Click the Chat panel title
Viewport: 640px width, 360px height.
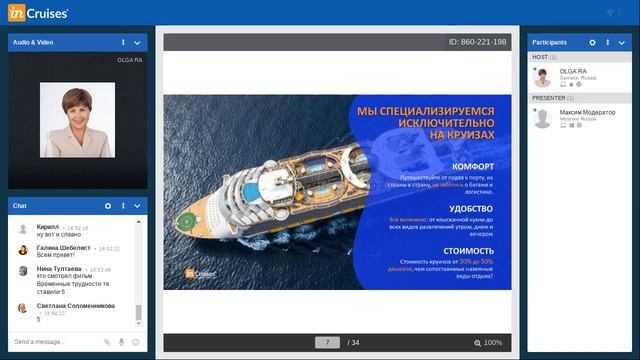click(20, 206)
